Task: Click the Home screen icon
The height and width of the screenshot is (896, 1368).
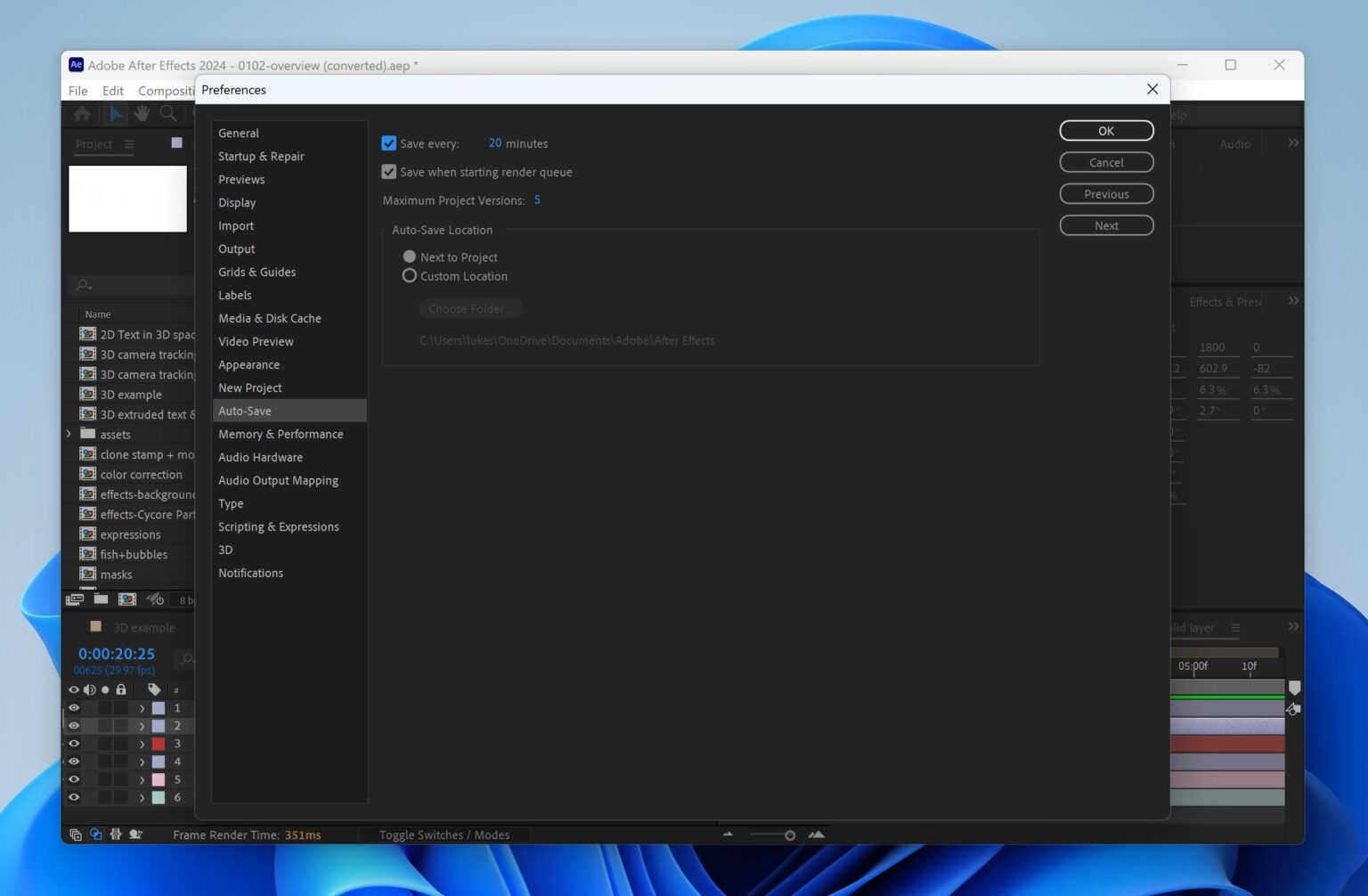Action: (81, 113)
